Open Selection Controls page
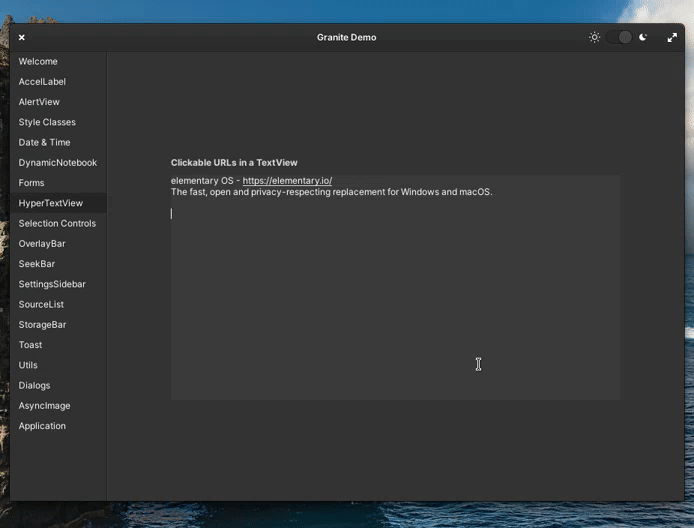Image resolution: width=694 pixels, height=528 pixels. coord(57,224)
